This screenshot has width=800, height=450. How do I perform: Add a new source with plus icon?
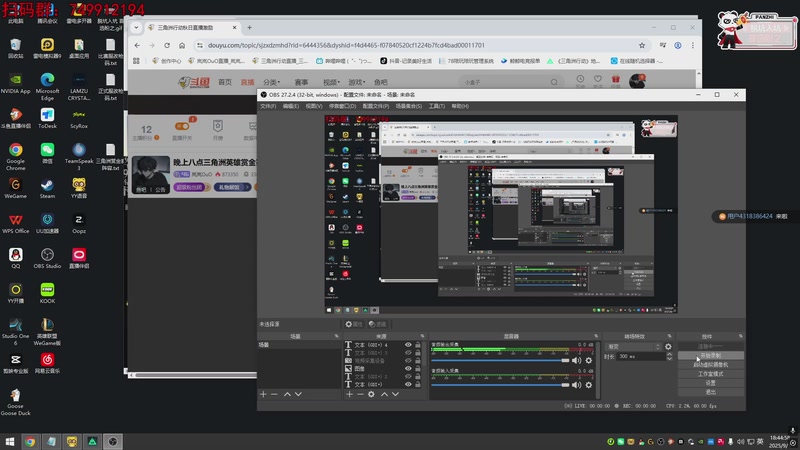click(348, 394)
